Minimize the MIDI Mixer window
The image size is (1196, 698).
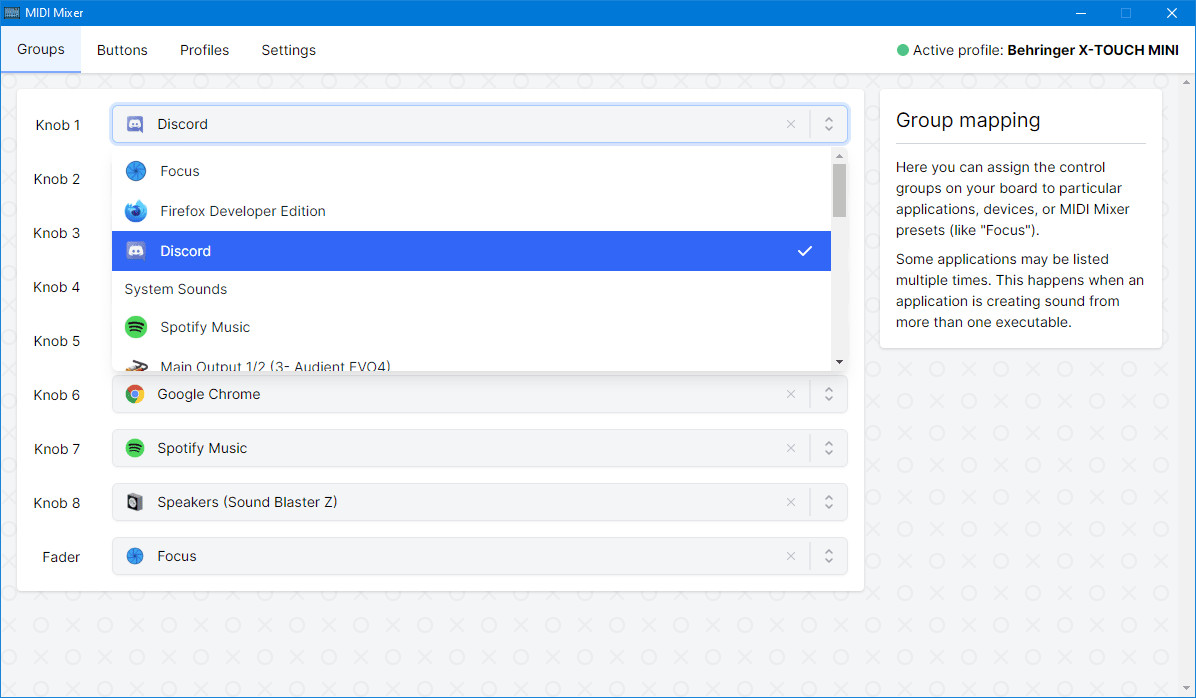coord(1081,13)
